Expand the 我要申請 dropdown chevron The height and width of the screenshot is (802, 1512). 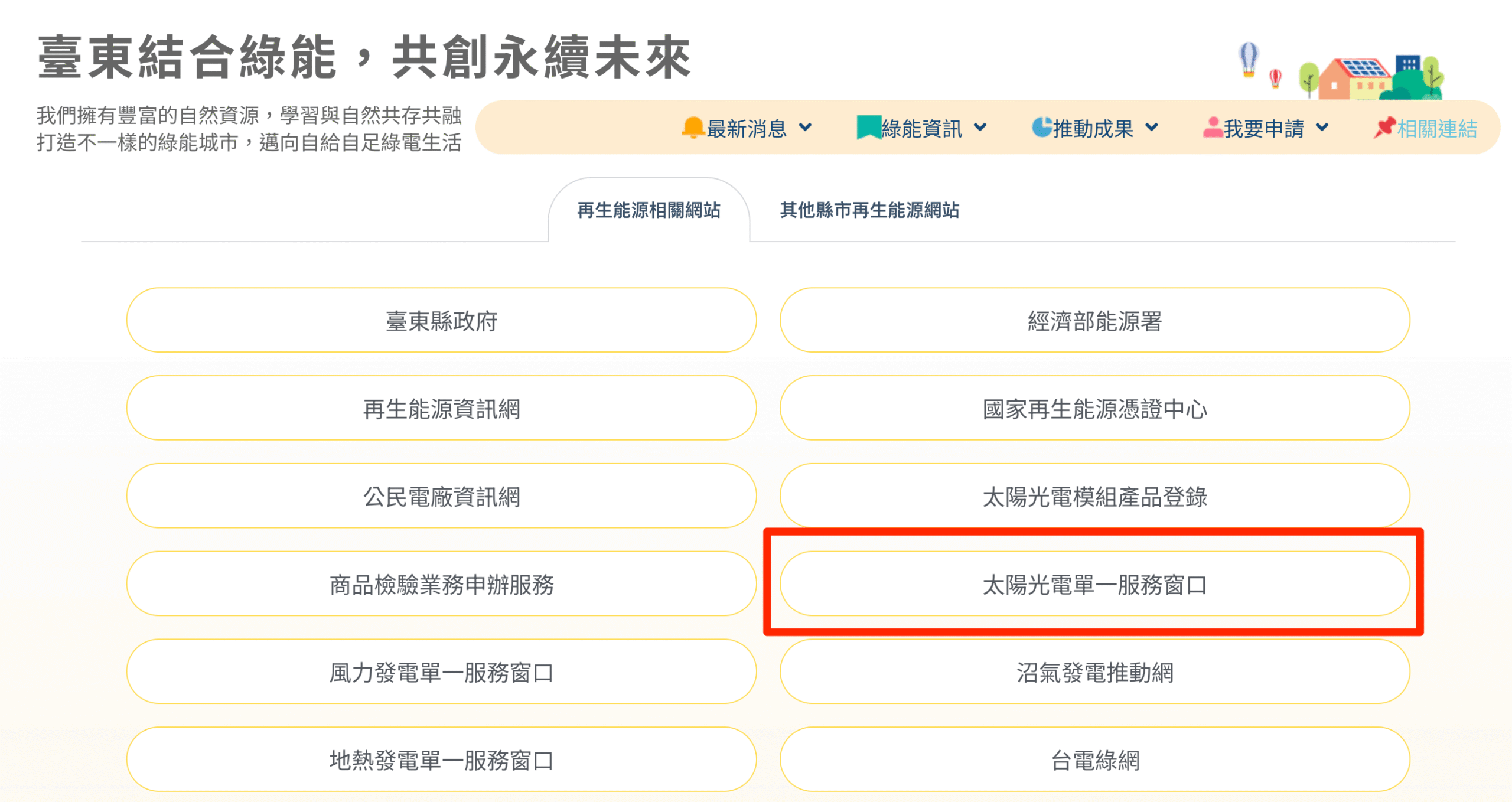click(1322, 127)
